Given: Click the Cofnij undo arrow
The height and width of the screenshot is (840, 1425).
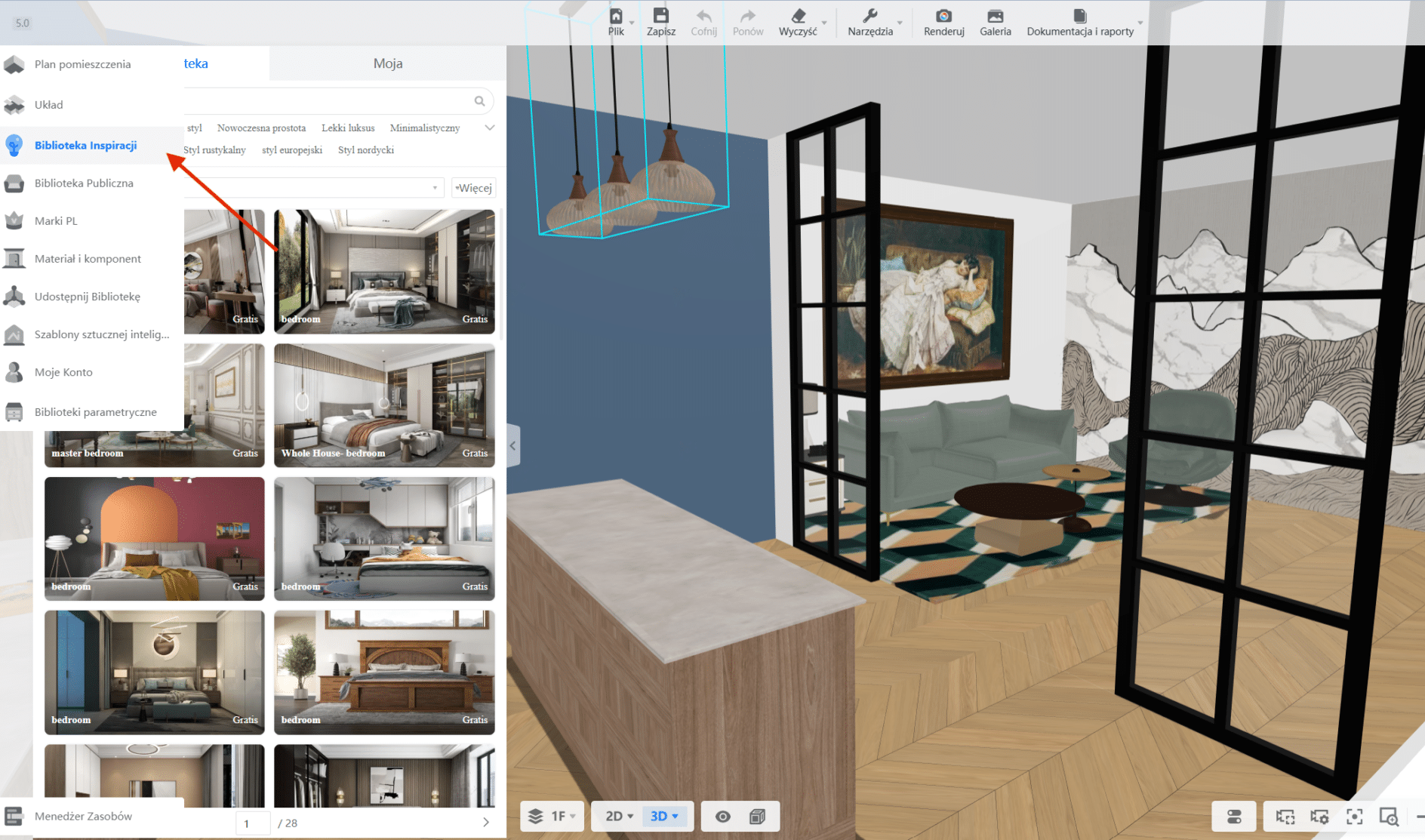Looking at the screenshot, I should [x=703, y=16].
